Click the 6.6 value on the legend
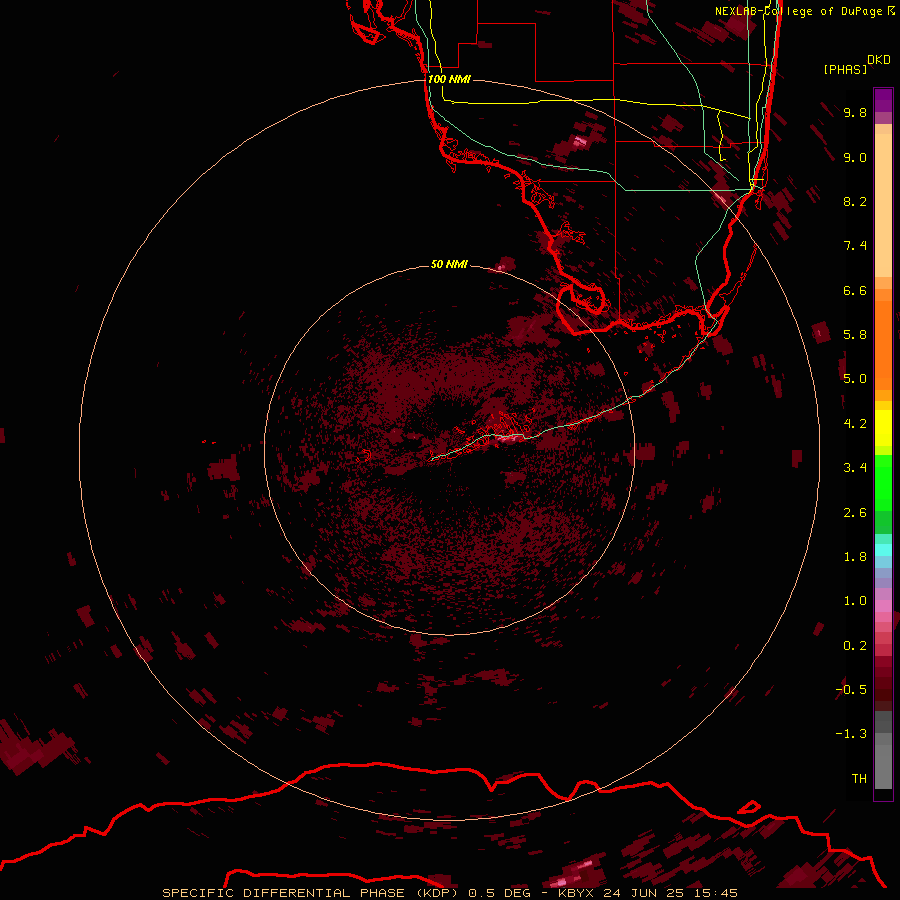This screenshot has height=900, width=900. click(855, 290)
